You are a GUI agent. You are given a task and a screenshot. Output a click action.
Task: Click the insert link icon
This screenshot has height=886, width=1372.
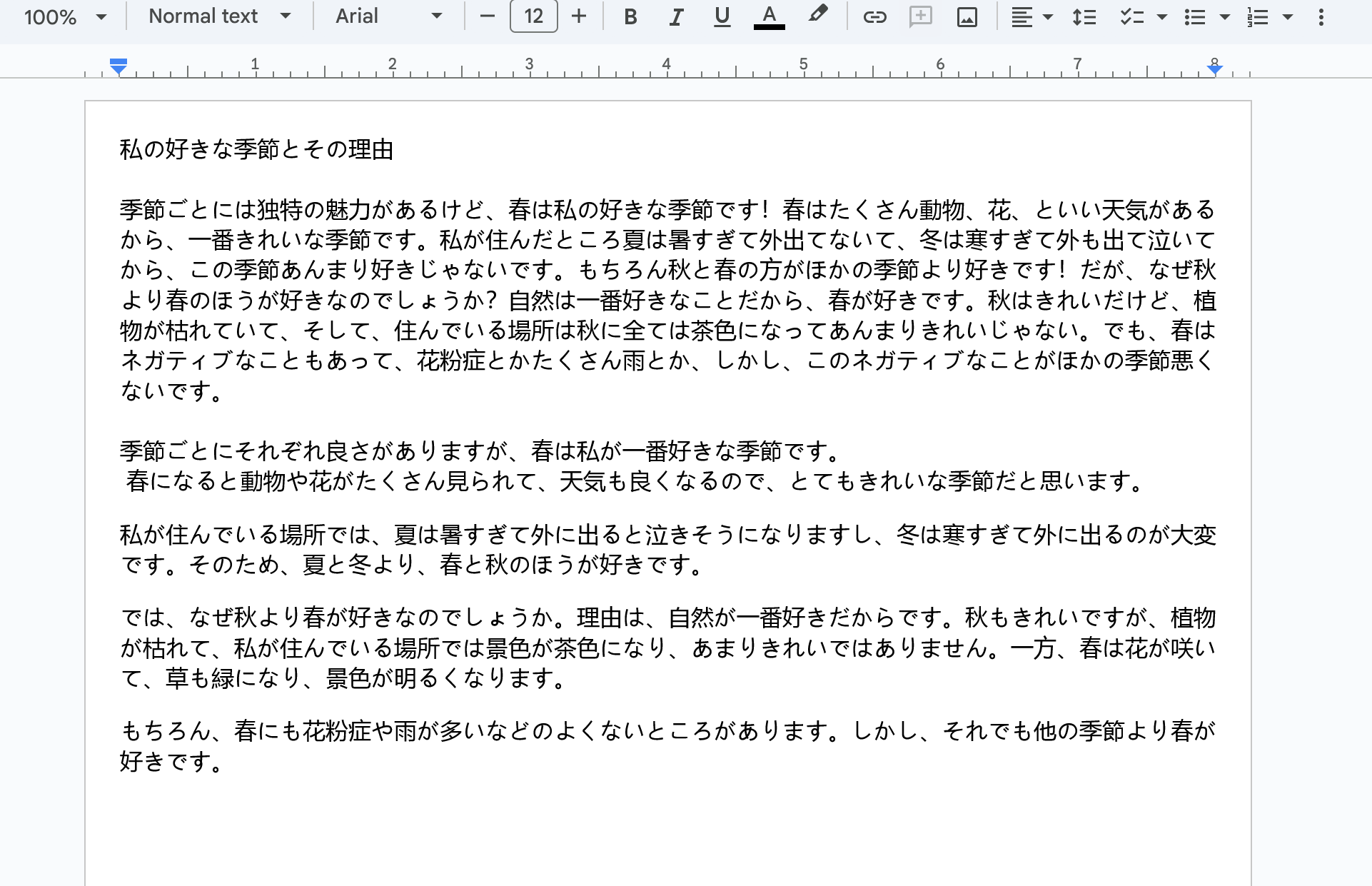(x=874, y=16)
